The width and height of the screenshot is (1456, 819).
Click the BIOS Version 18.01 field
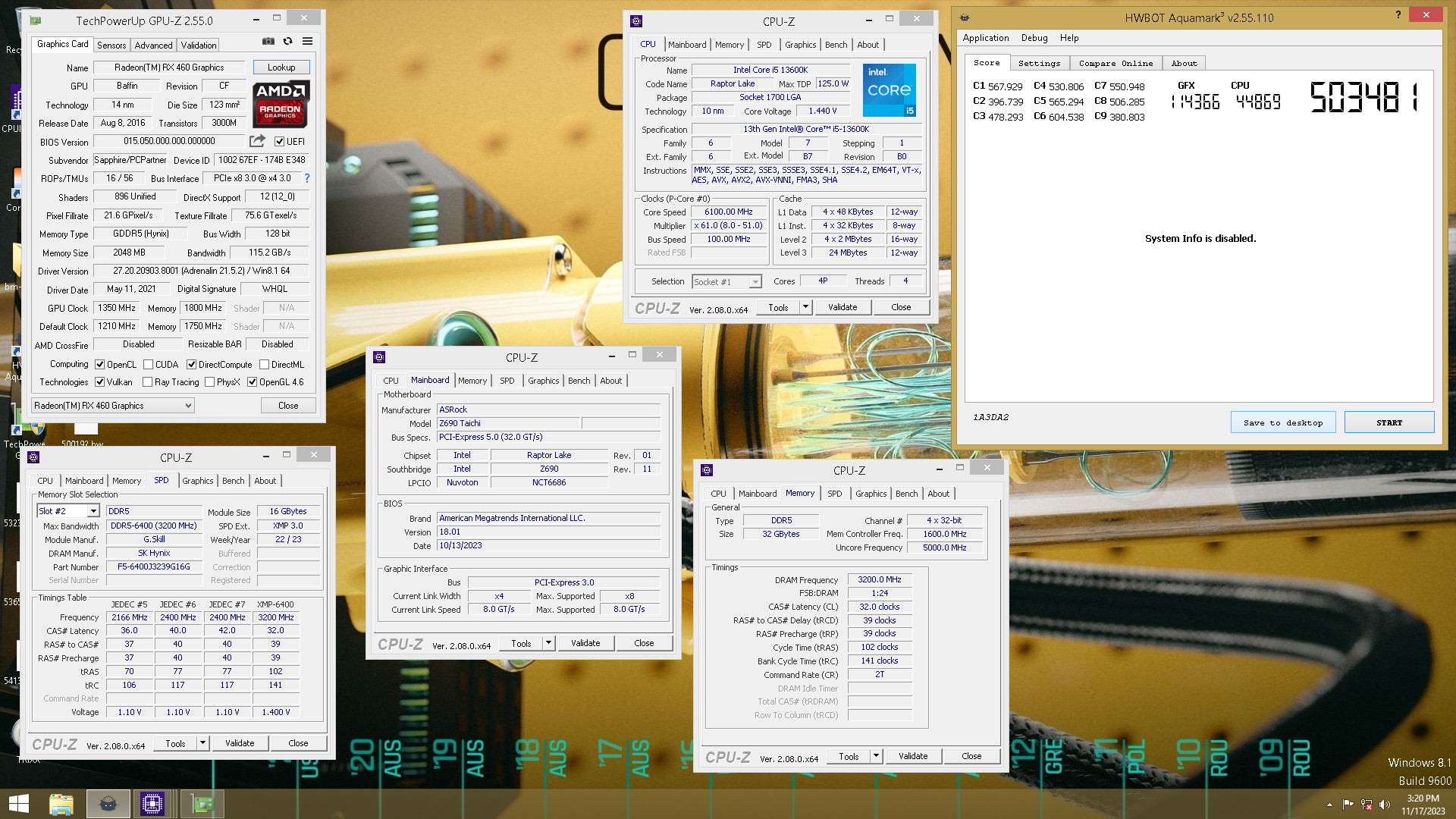click(548, 532)
